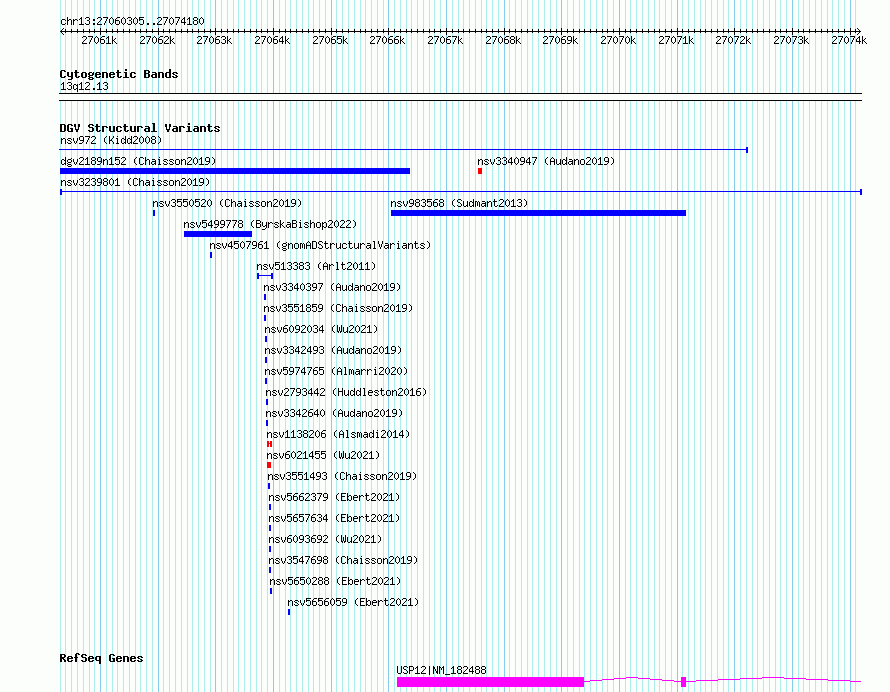This screenshot has height=692, width=890.
Task: Open nsv5974765 (Almarri2020) label
Action: [x=336, y=371]
